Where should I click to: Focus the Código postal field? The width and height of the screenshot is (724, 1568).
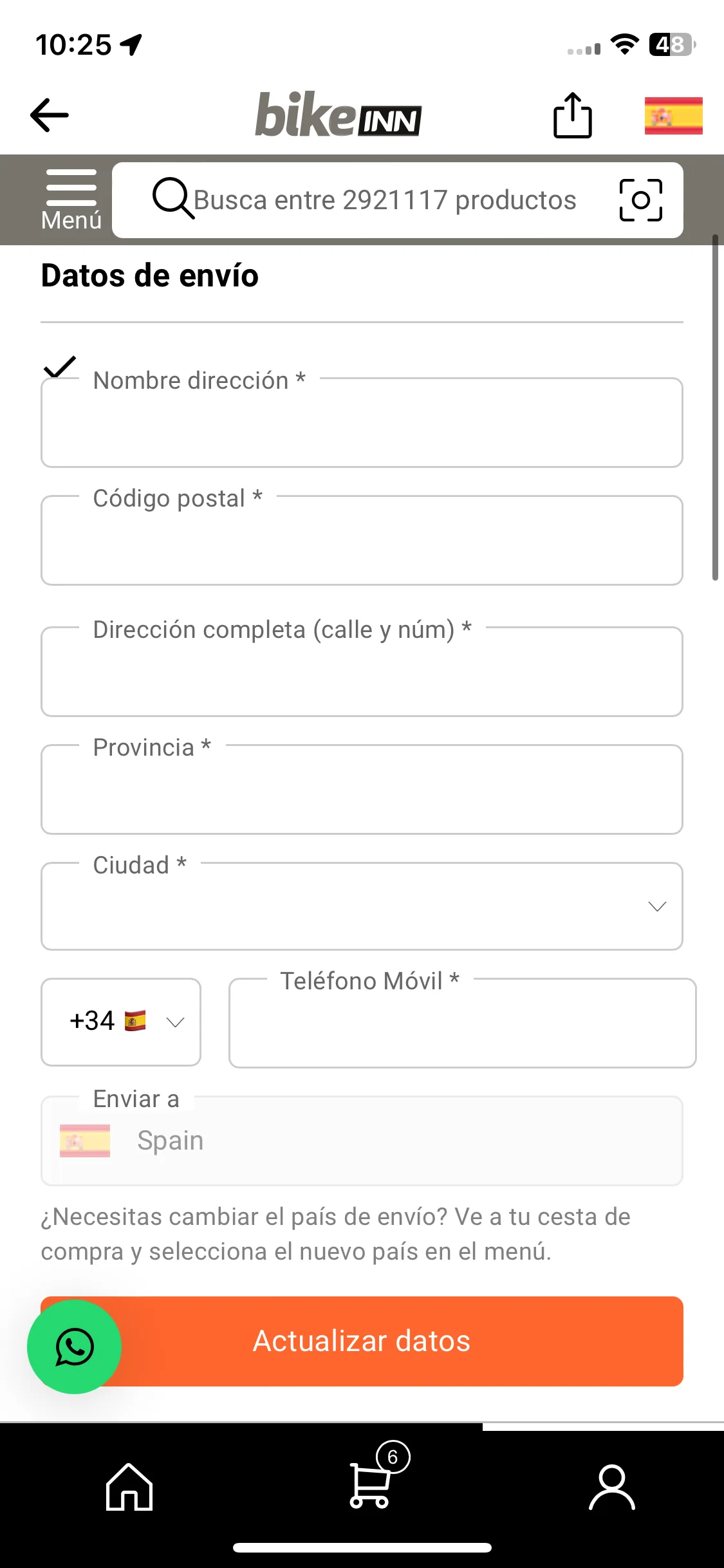point(362,540)
